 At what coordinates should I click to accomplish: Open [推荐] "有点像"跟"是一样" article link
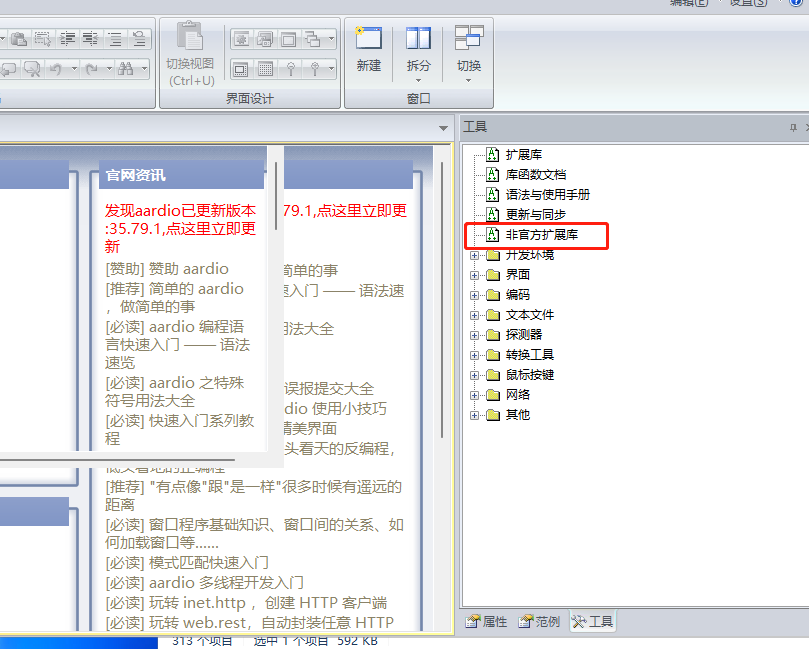pos(253,495)
